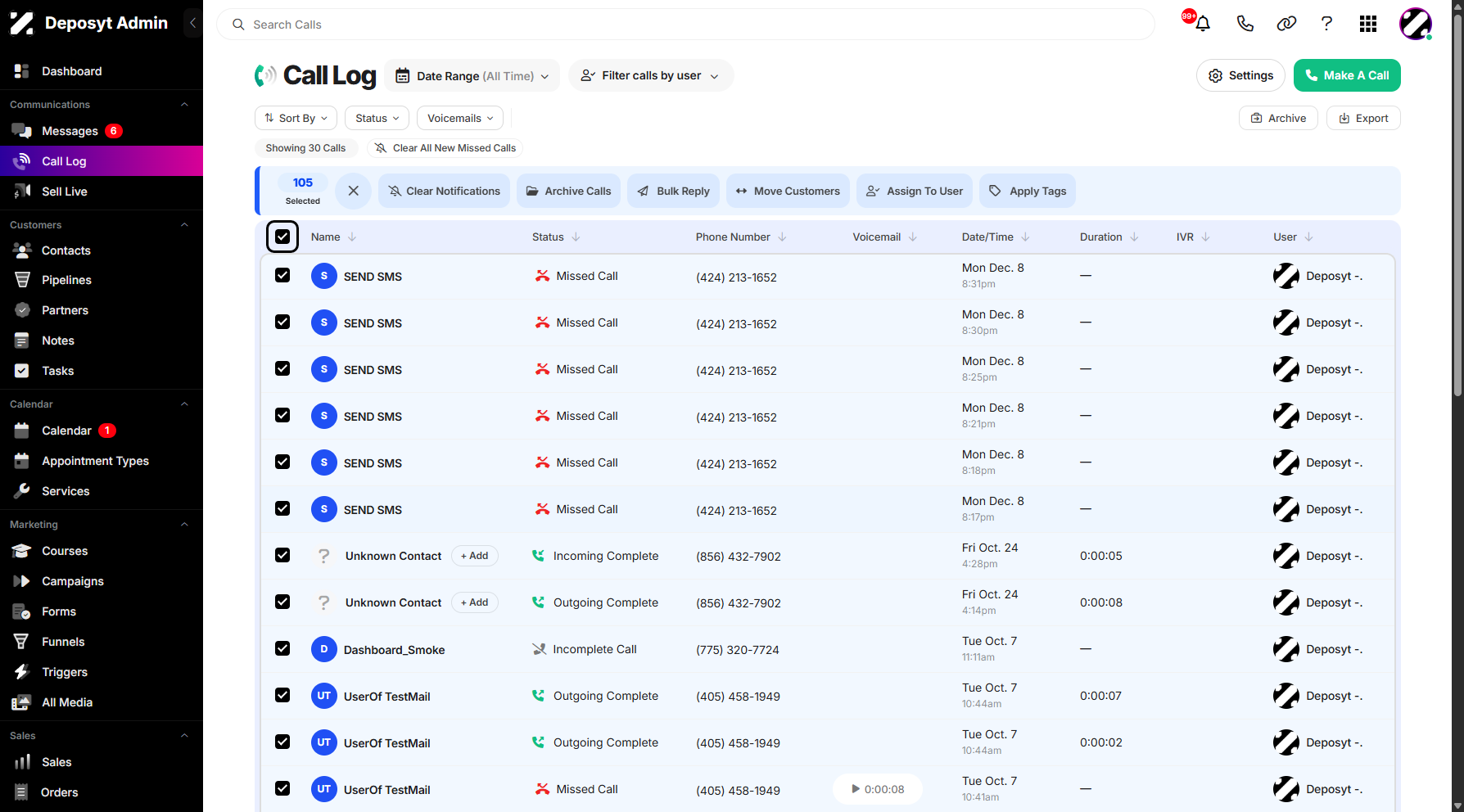This screenshot has height=812, width=1464.
Task: Click the Search Calls field
Action: [x=685, y=25]
